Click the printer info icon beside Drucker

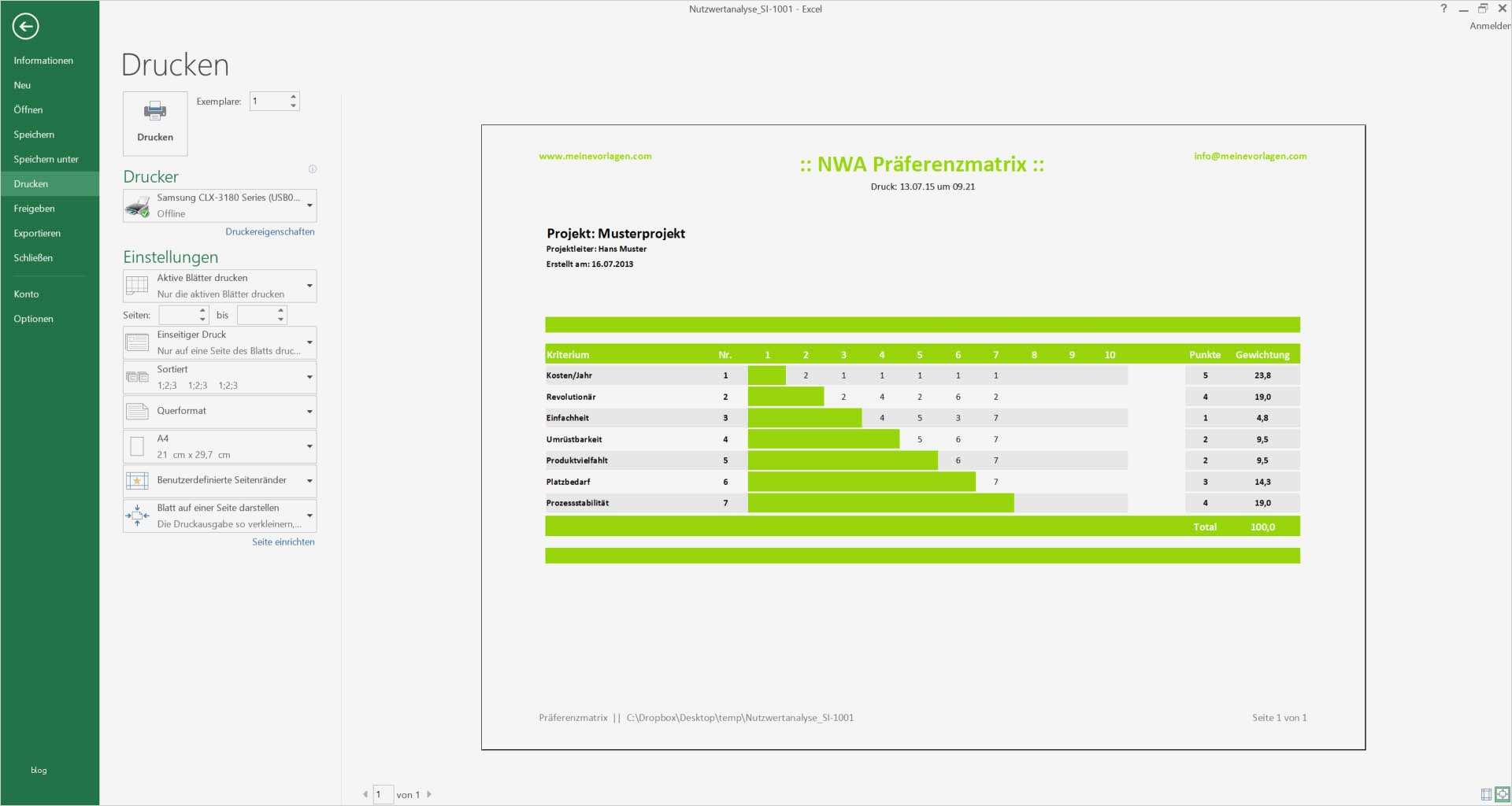313,169
